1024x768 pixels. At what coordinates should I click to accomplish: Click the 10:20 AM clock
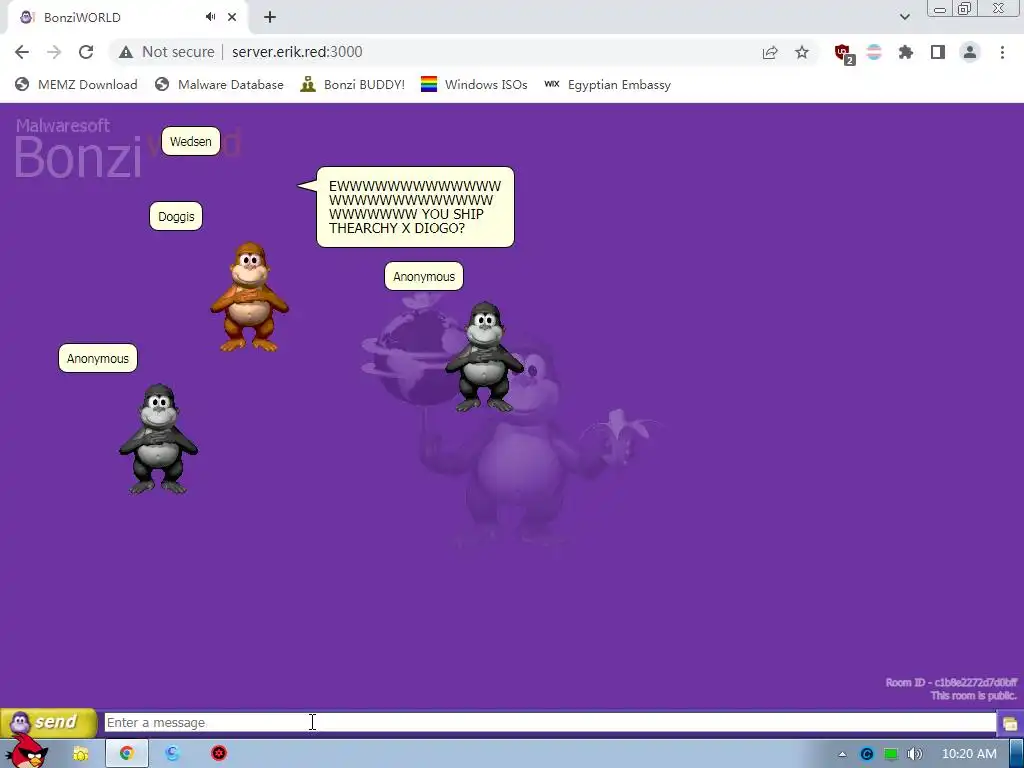click(969, 754)
